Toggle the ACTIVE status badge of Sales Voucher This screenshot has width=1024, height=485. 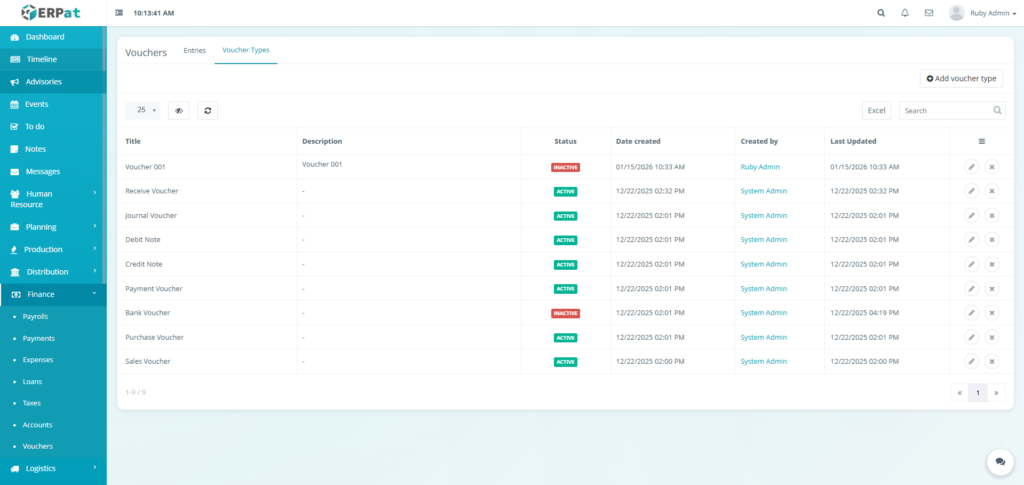pyautogui.click(x=565, y=362)
